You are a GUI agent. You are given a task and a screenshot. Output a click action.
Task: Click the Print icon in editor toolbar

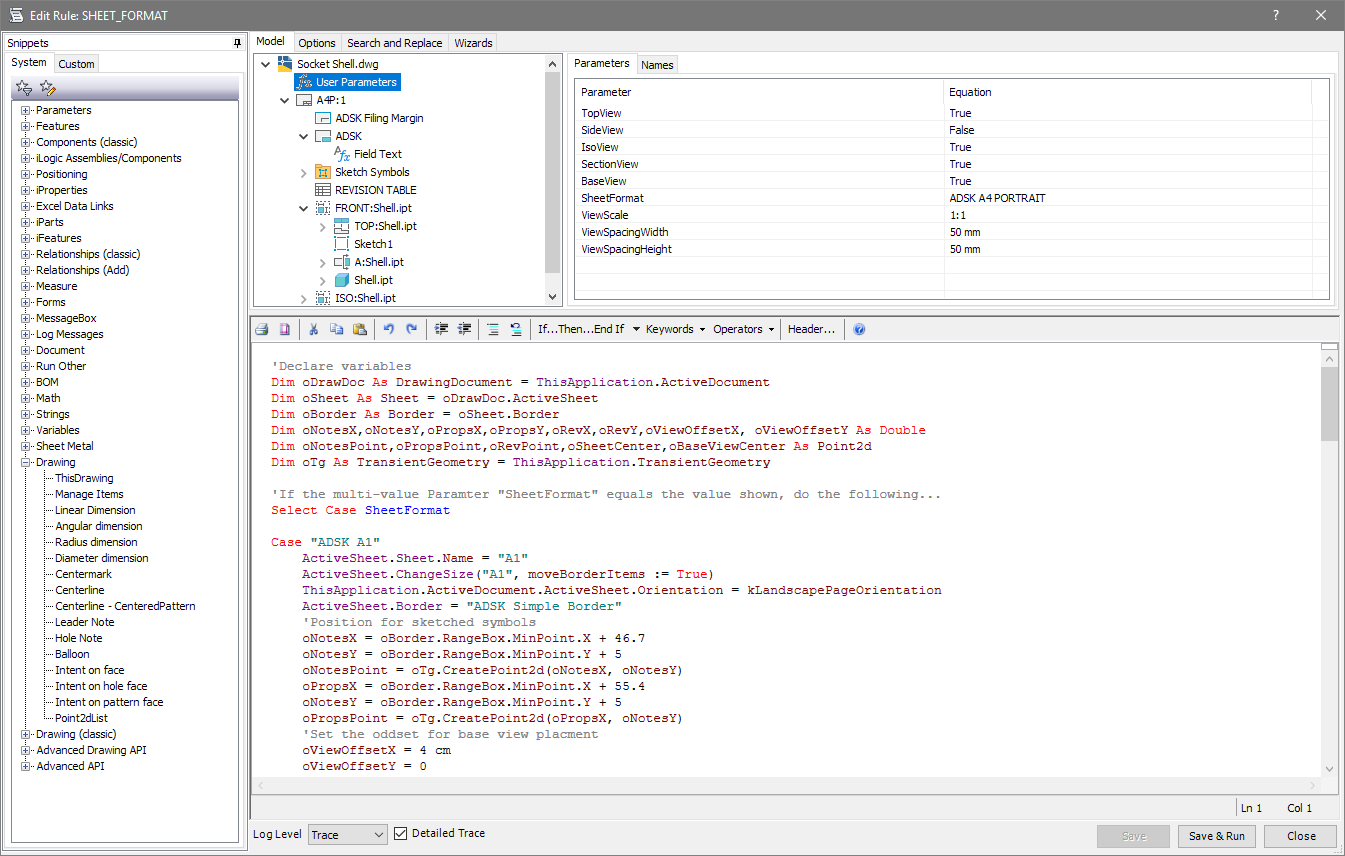[262, 329]
